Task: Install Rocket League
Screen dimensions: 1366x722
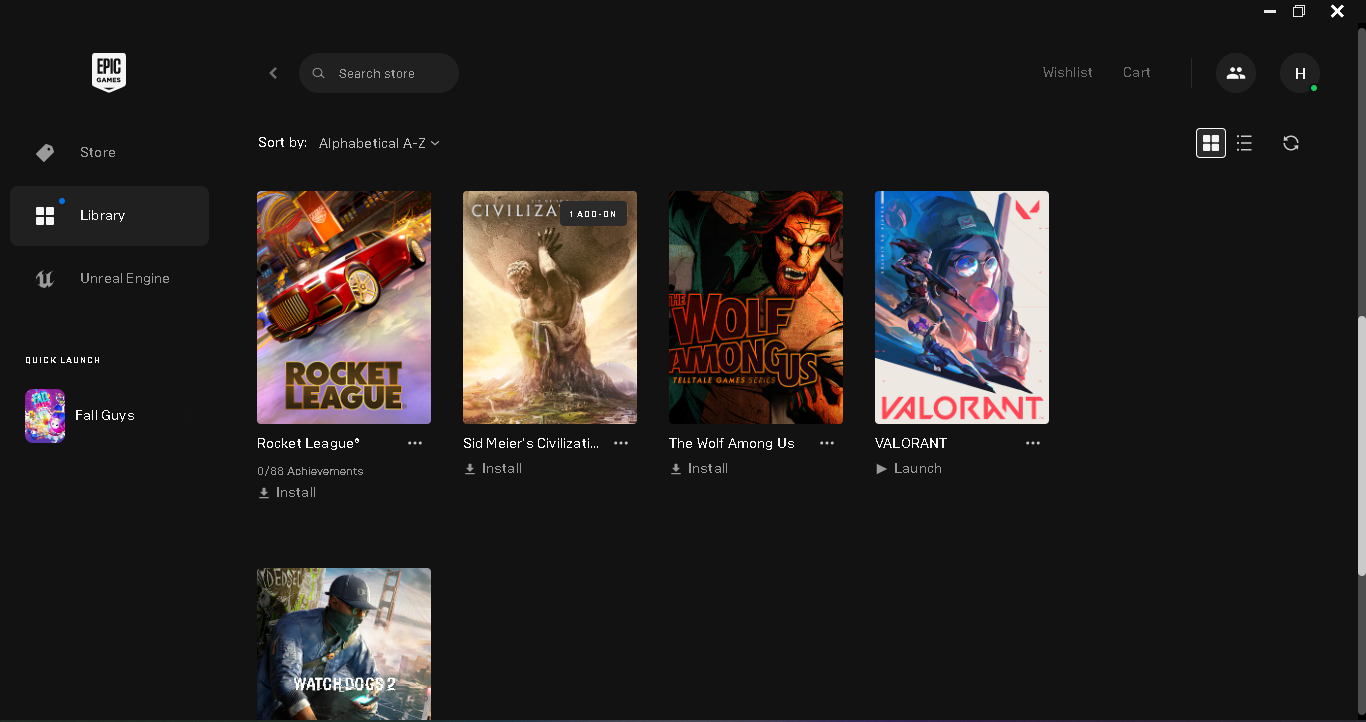Action: click(x=287, y=492)
